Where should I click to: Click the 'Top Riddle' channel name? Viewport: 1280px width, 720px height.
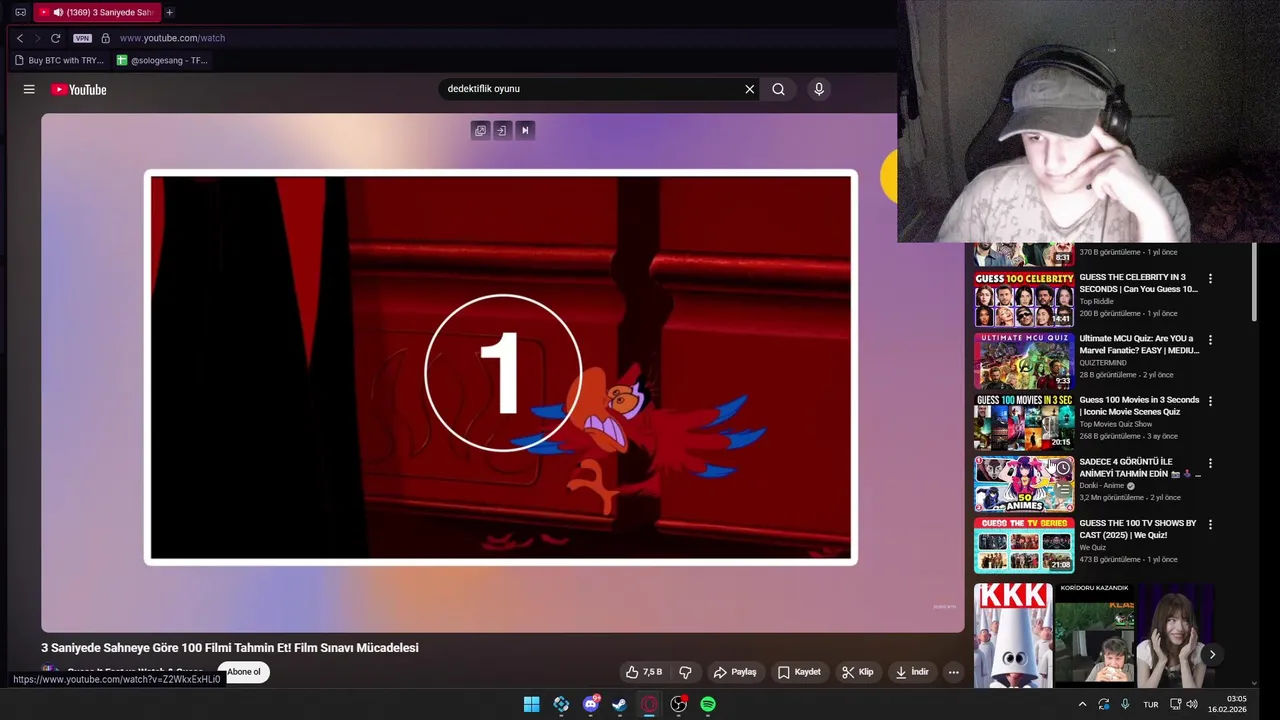click(x=1096, y=301)
